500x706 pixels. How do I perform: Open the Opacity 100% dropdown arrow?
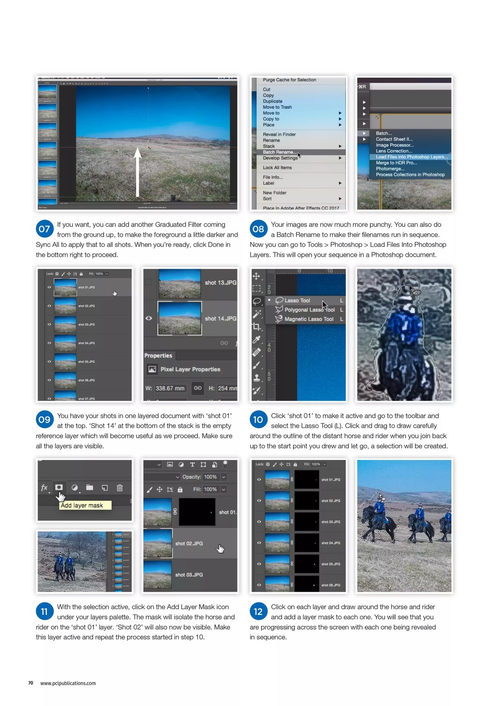tap(223, 477)
